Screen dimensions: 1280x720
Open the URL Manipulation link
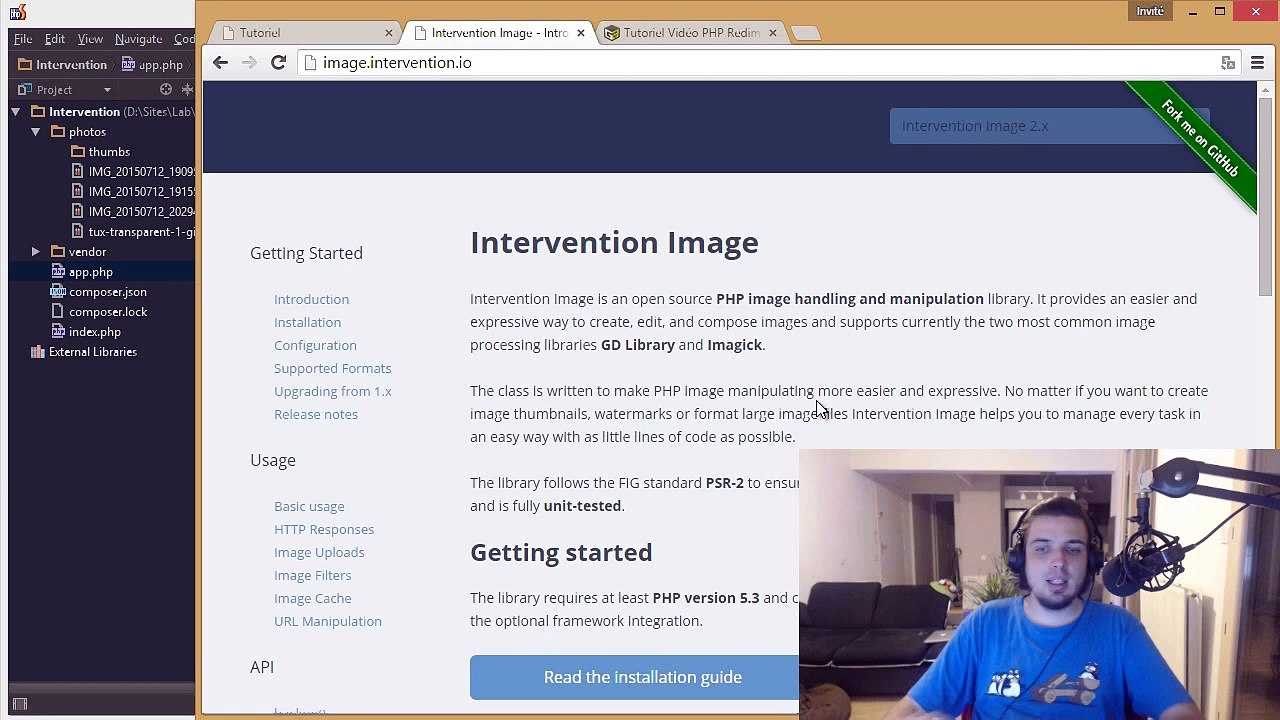click(x=328, y=621)
